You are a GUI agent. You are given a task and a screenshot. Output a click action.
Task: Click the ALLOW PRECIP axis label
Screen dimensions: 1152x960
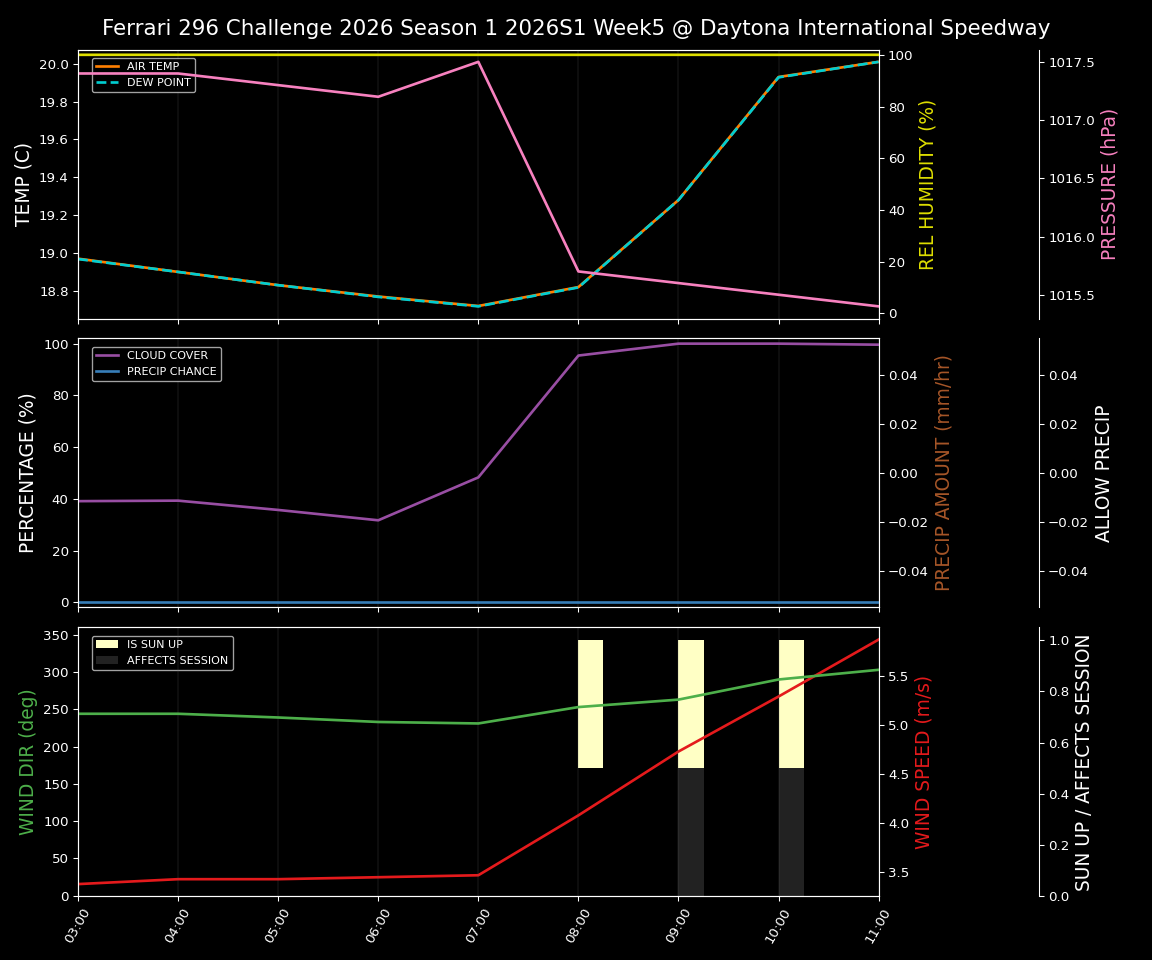[1105, 470]
